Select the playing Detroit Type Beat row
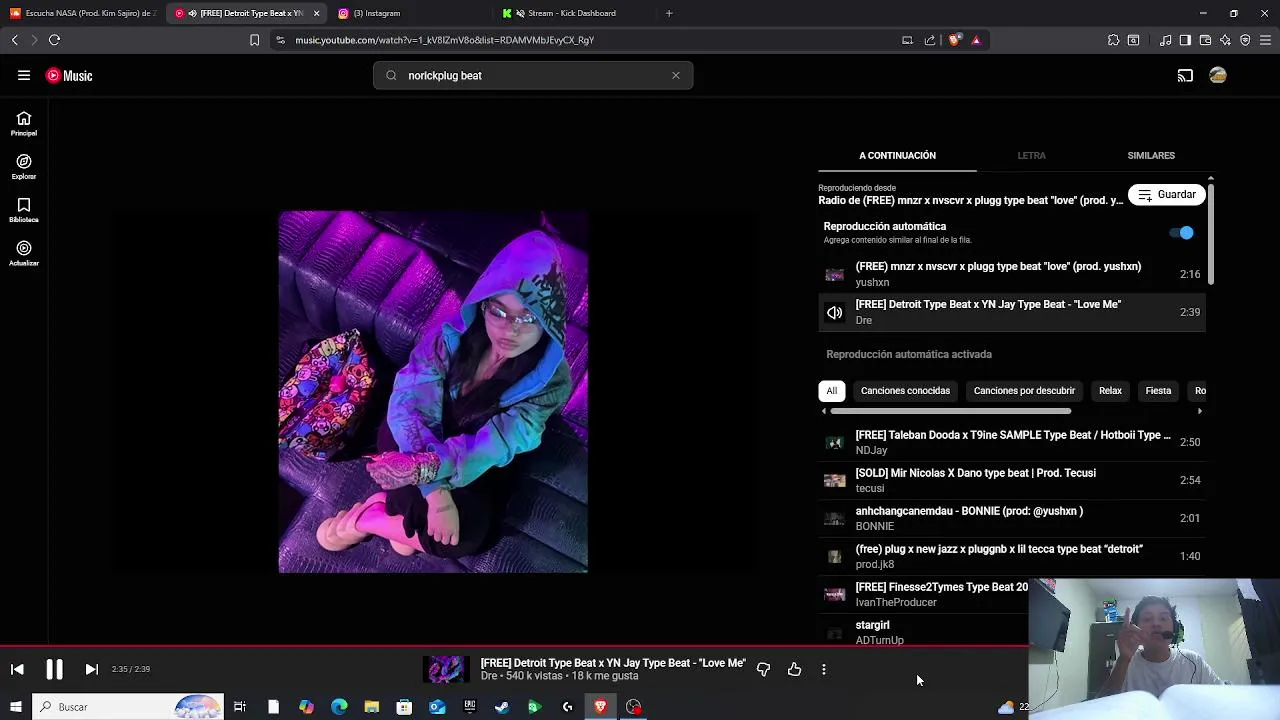Viewport: 1280px width, 720px height. [1012, 312]
